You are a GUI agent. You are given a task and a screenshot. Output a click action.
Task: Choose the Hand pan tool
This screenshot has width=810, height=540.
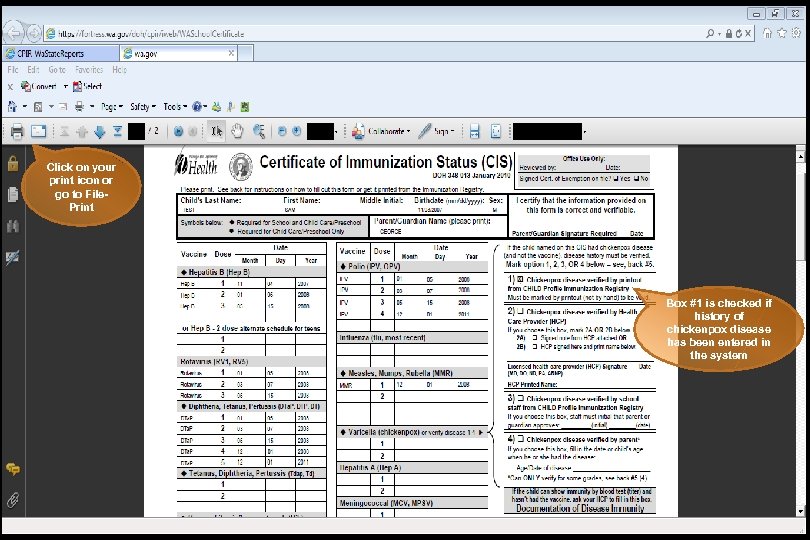(237, 132)
